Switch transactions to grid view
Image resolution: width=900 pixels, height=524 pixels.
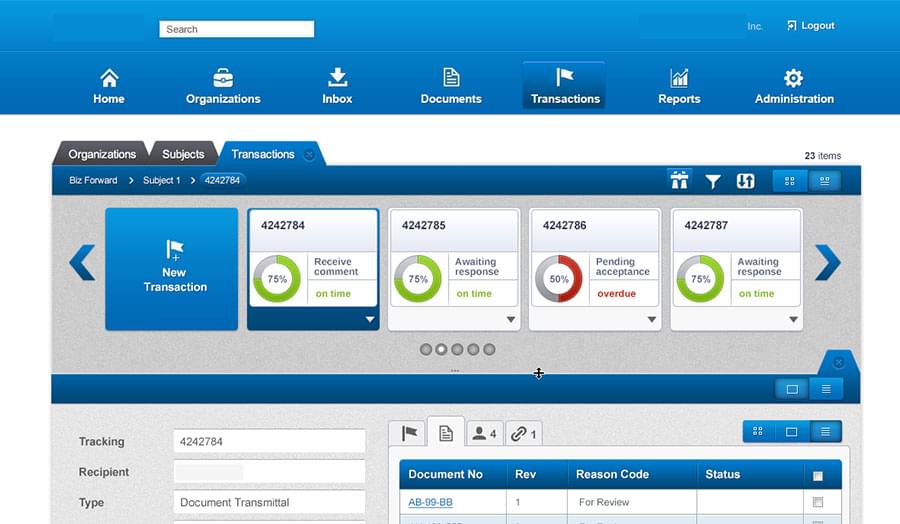(789, 181)
